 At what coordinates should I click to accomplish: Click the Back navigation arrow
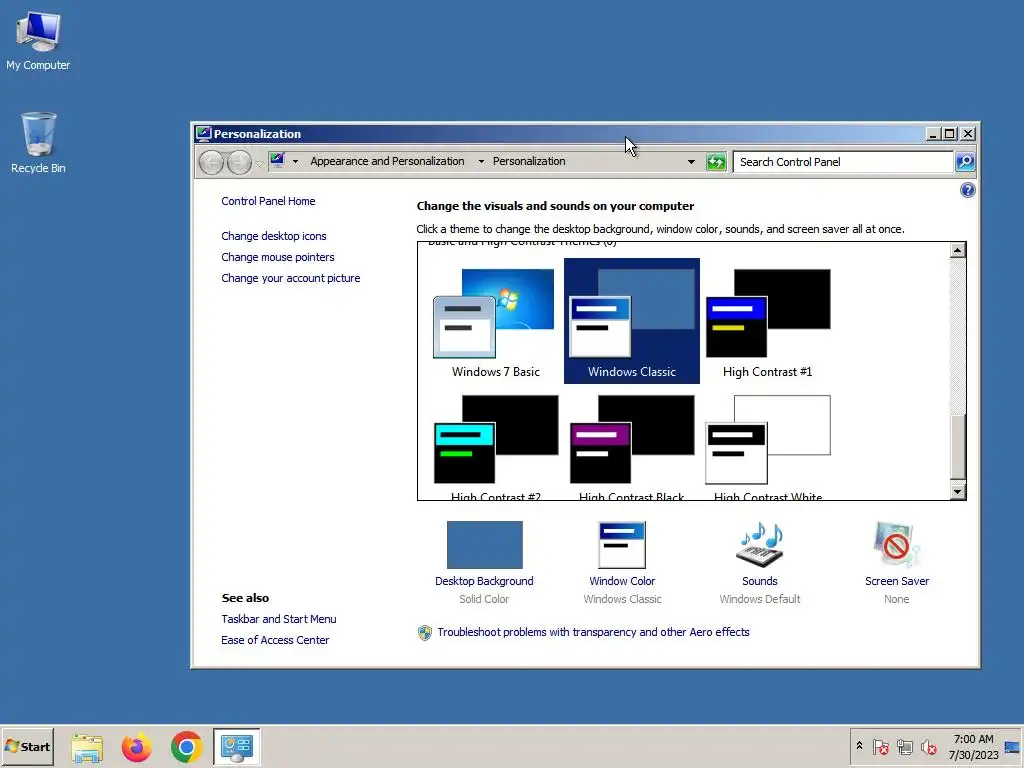(x=211, y=162)
